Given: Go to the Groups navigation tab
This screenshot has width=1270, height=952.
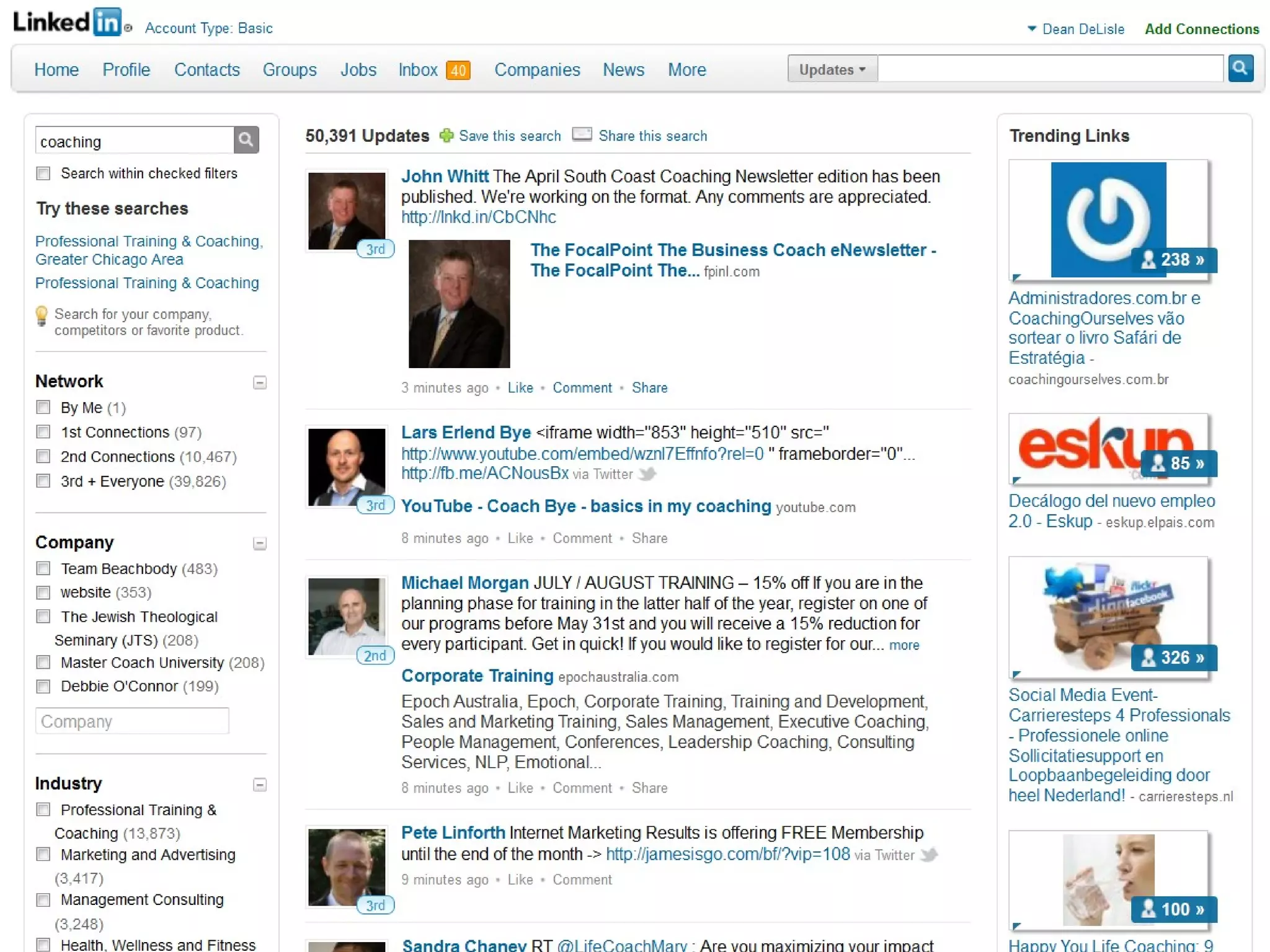Looking at the screenshot, I should pyautogui.click(x=290, y=69).
